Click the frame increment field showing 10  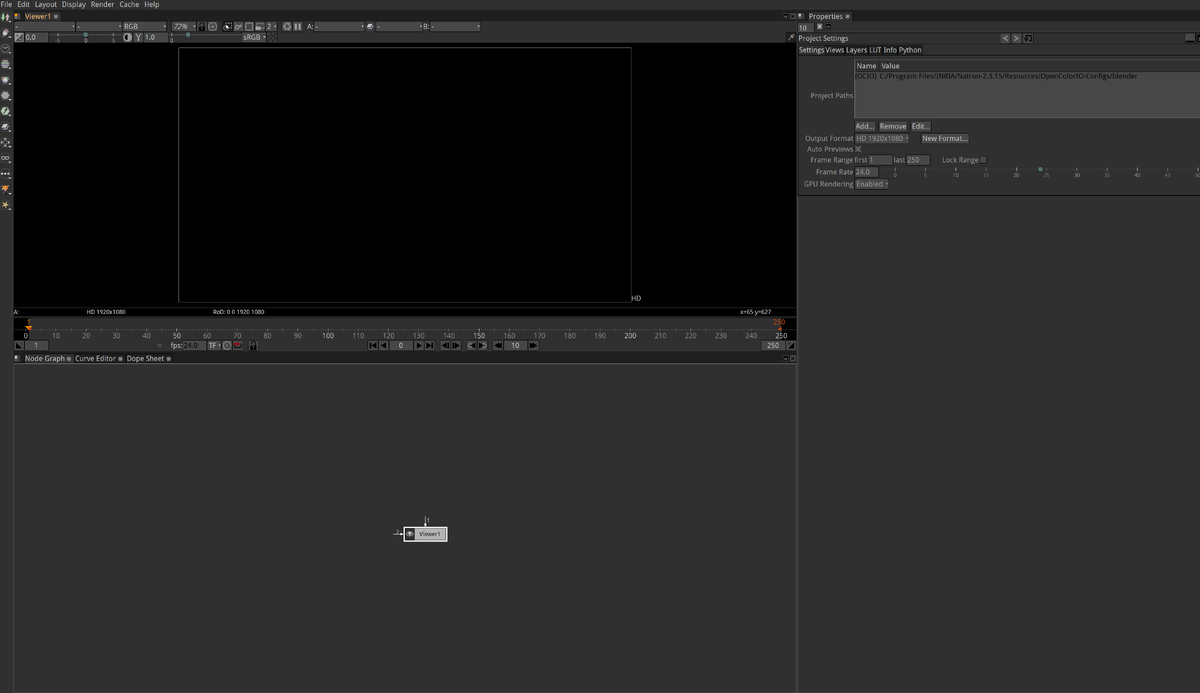point(515,345)
